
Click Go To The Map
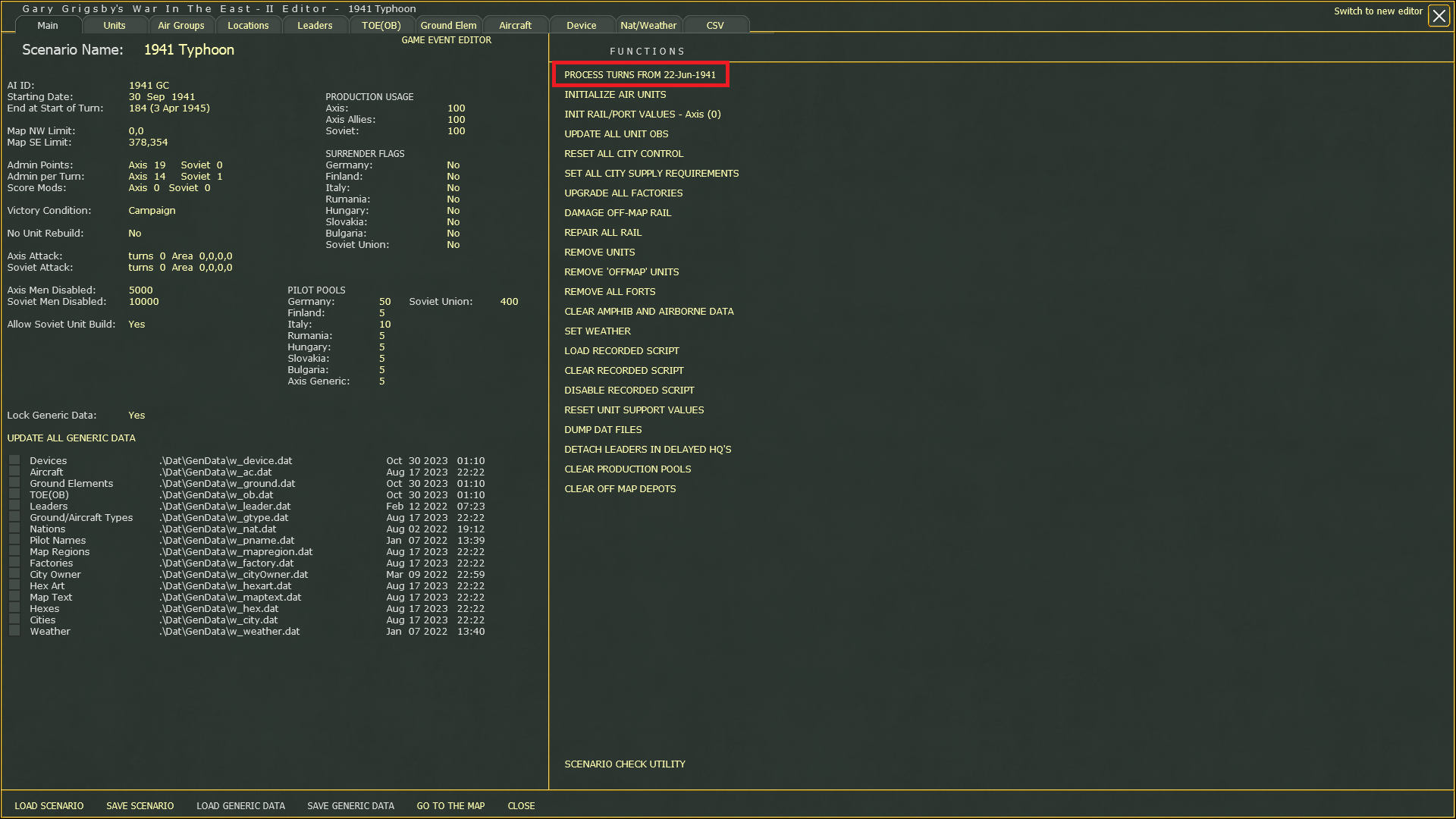(x=450, y=806)
